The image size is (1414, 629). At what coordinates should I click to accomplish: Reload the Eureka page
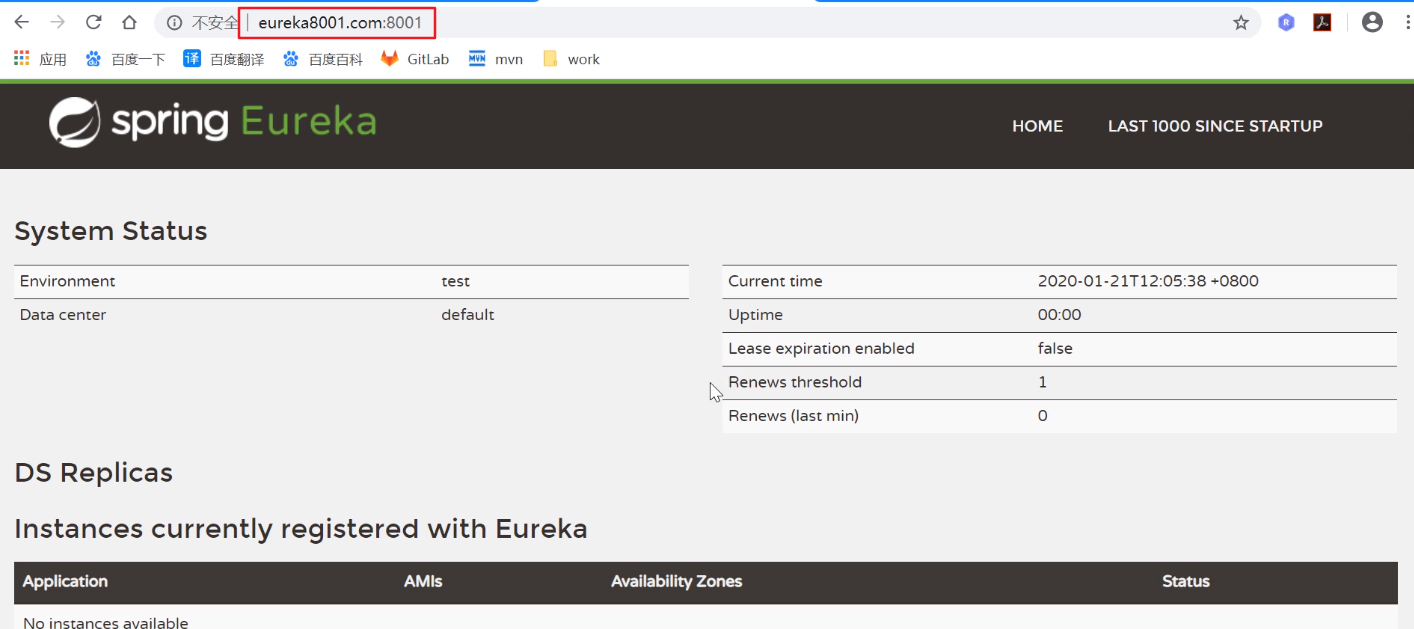click(x=93, y=22)
